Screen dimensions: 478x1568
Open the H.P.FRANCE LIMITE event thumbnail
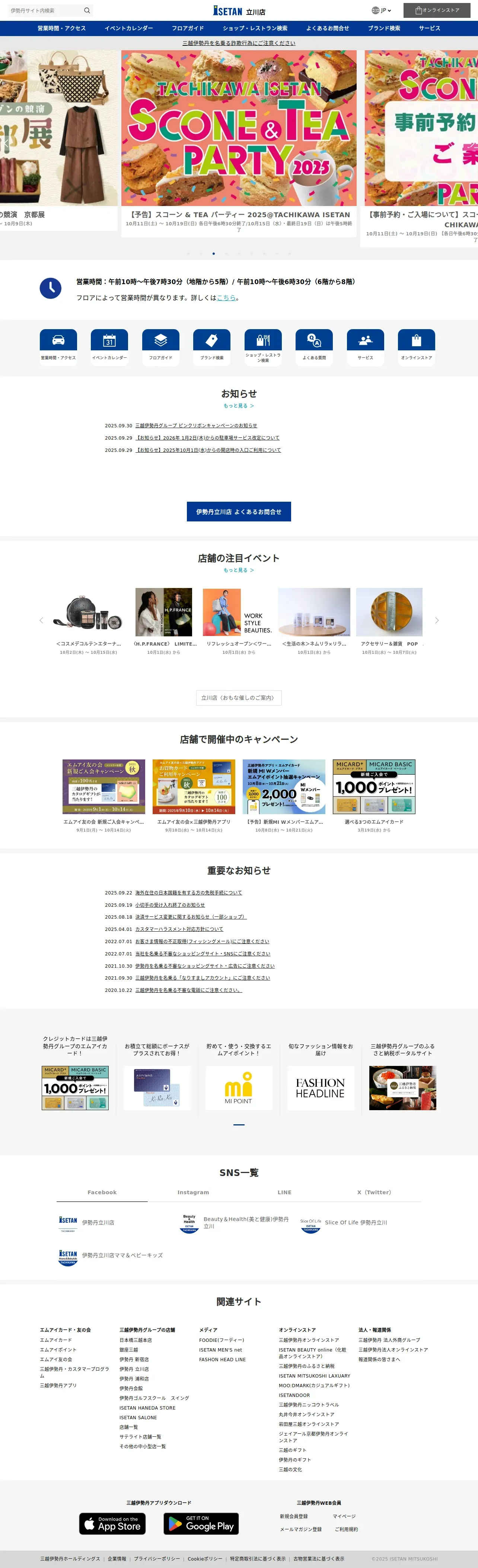click(x=164, y=612)
